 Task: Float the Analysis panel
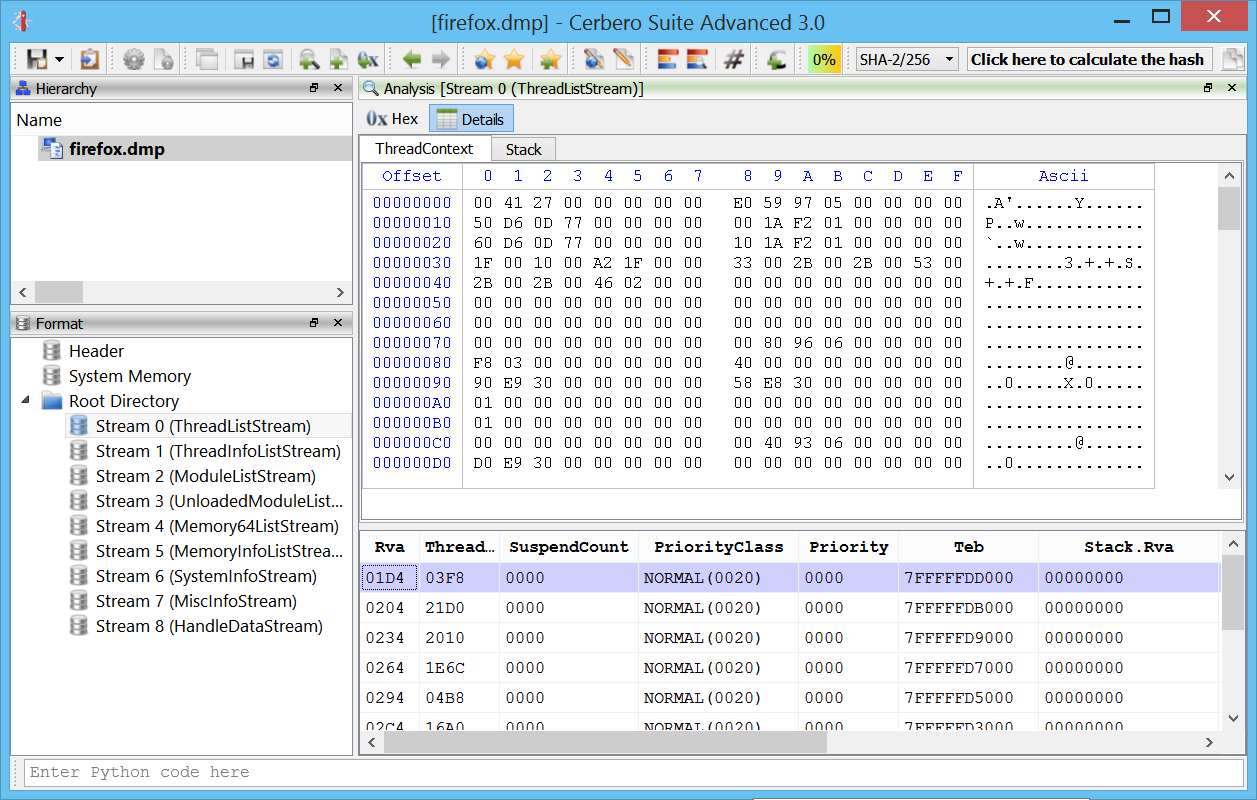pyautogui.click(x=1208, y=88)
